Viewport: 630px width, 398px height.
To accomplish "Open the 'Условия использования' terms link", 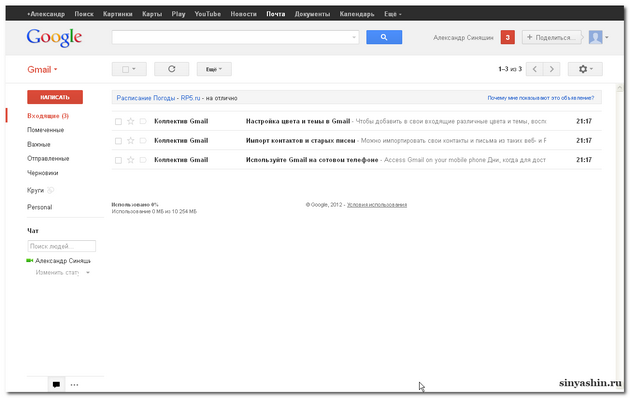I will (x=377, y=205).
